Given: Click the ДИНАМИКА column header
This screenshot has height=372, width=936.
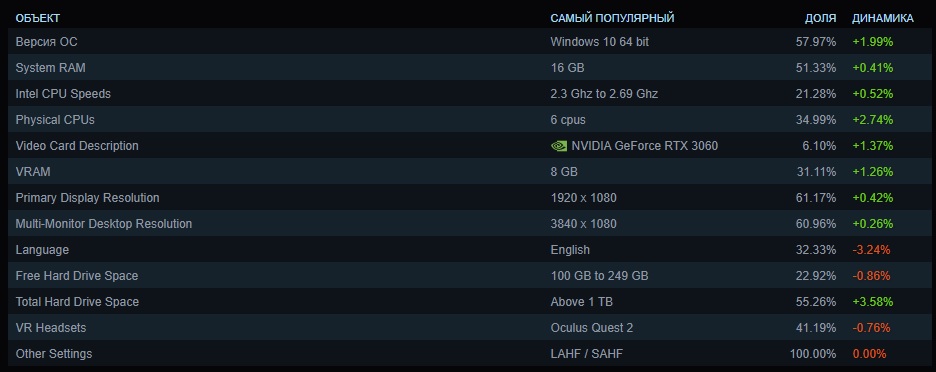Looking at the screenshot, I should click(882, 19).
